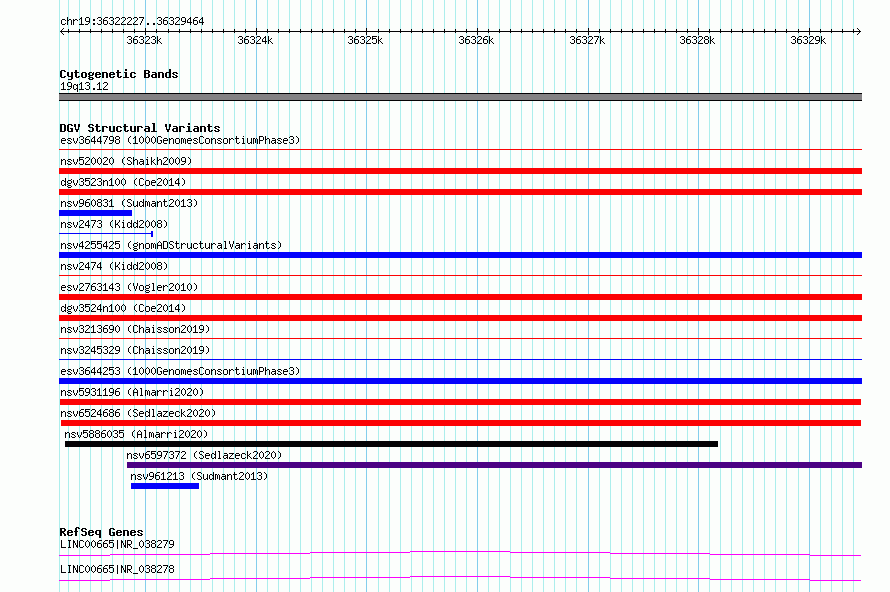Click the RefSeq Genes track title

tap(102, 532)
